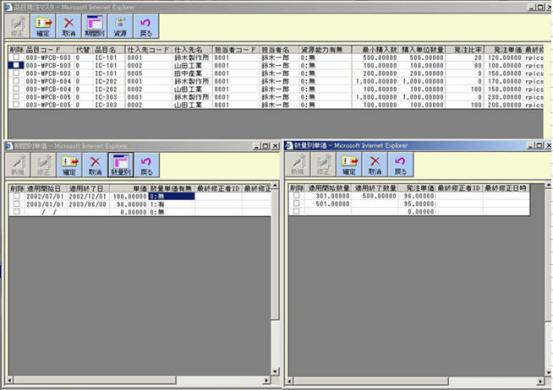Tick delete checkbox for 2003/01/01 period row
The width and height of the screenshot is (553, 390).
pos(16,204)
